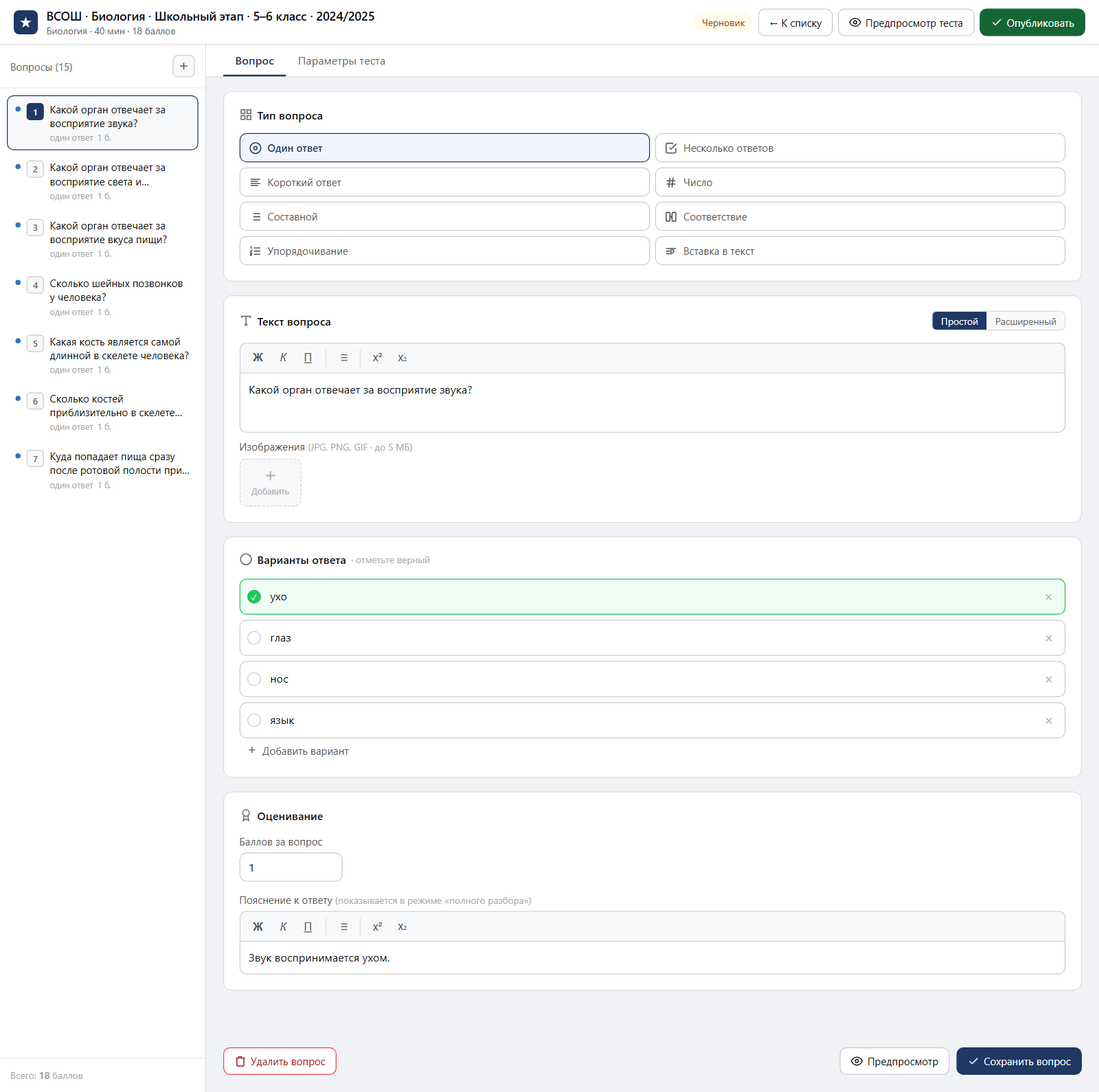Click the 'Баллов за вопрос' input field
The height and width of the screenshot is (1092, 1099).
[x=291, y=867]
